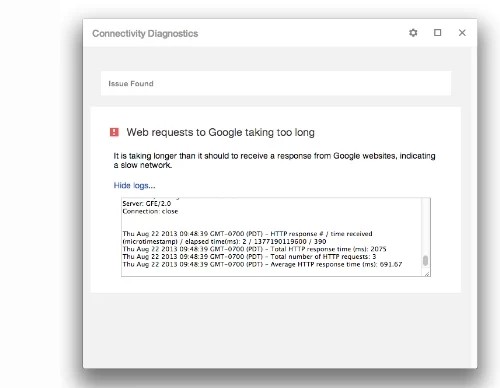
Task: Click the "Issue Found" status bar
Action: pos(276,83)
